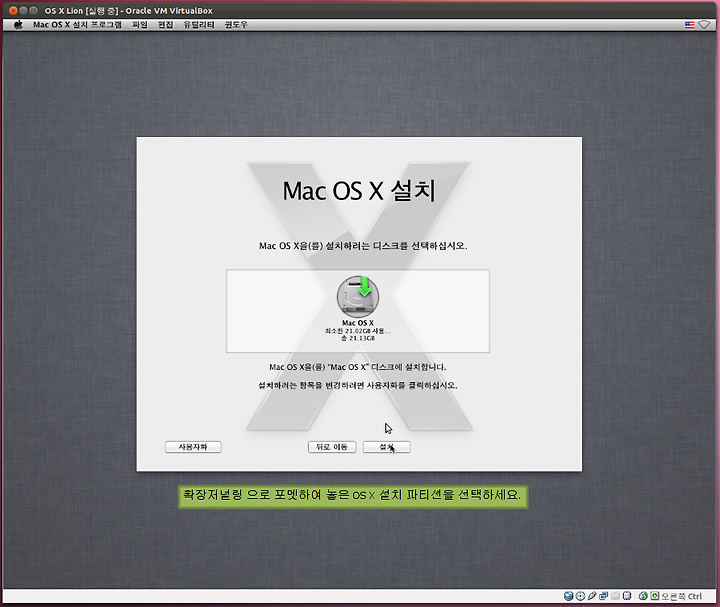
Task: Click the CPU virtualization chip status icon
Action: 627,596
